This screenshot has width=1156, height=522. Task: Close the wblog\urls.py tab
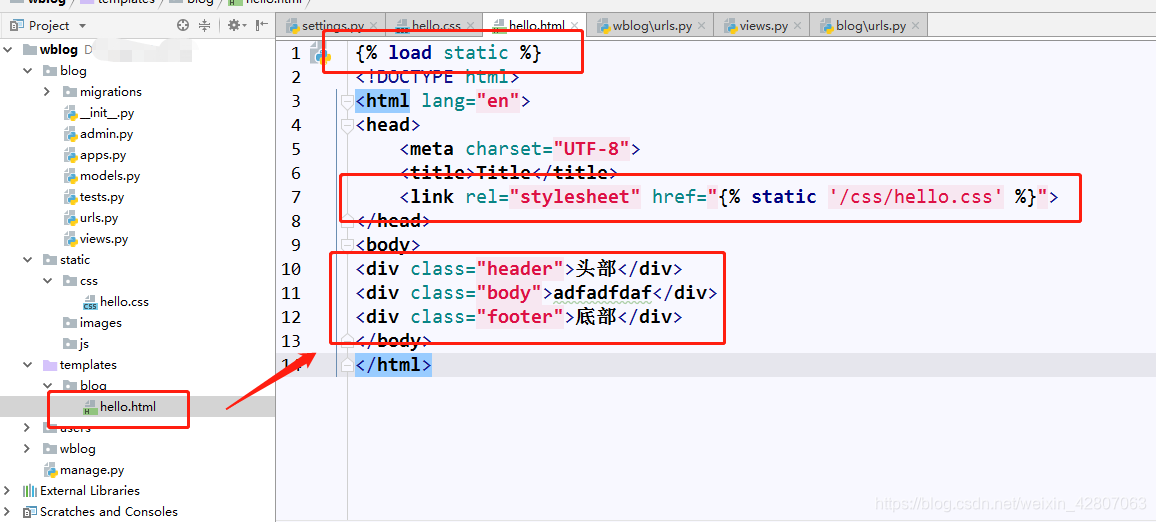tap(701, 26)
